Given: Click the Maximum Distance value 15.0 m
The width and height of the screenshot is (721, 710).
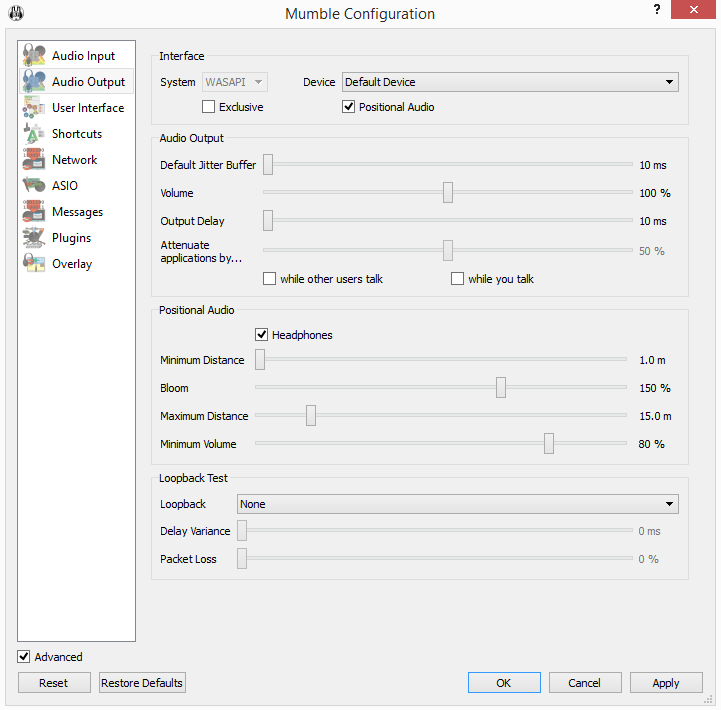Looking at the screenshot, I should [x=655, y=416].
